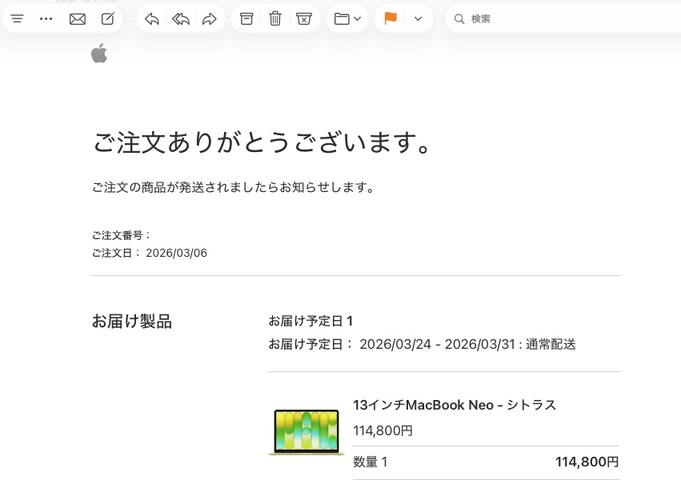The width and height of the screenshot is (681, 480).
Task: Compose a new message
Action: (x=108, y=19)
